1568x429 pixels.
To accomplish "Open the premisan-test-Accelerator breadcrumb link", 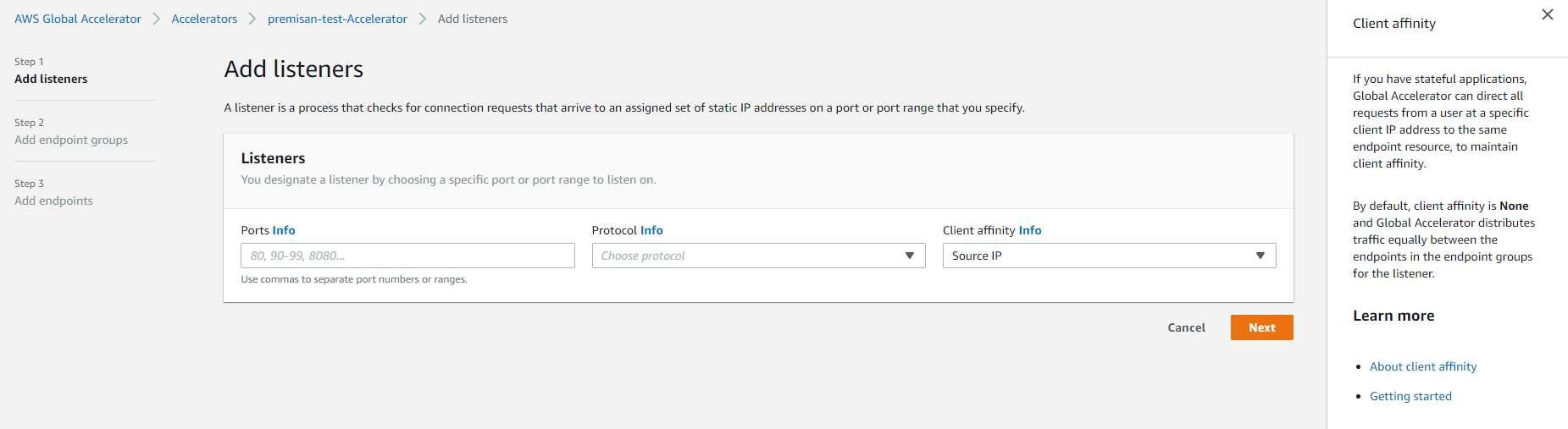I will coord(337,19).
